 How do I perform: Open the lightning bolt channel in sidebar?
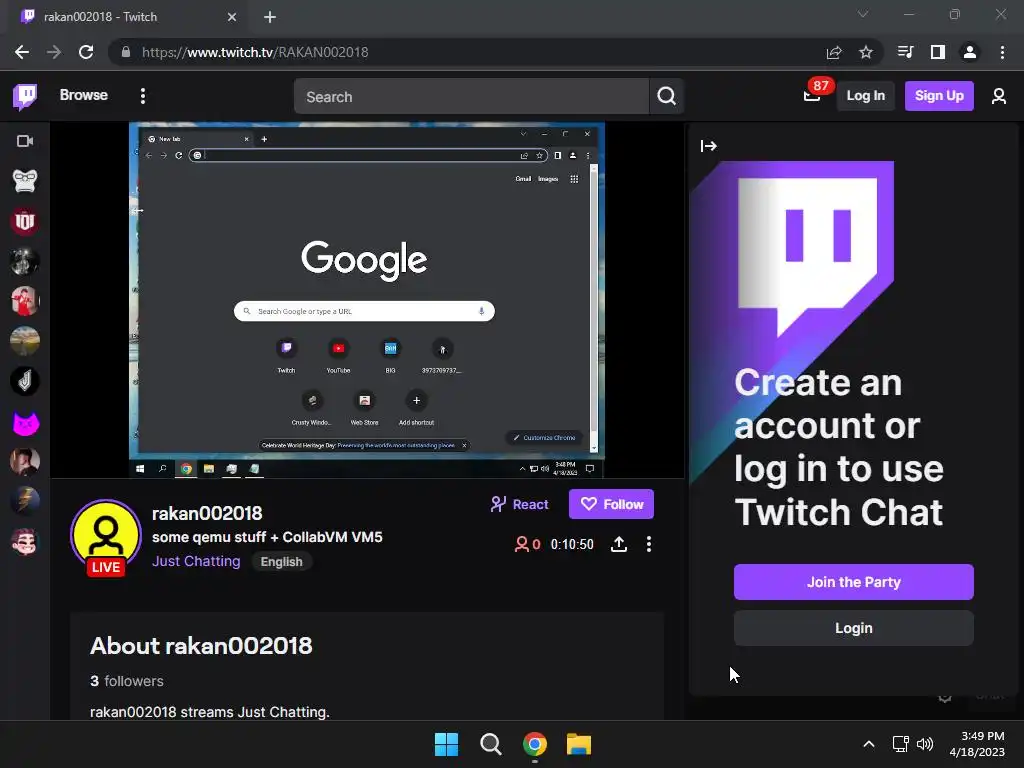pos(25,502)
